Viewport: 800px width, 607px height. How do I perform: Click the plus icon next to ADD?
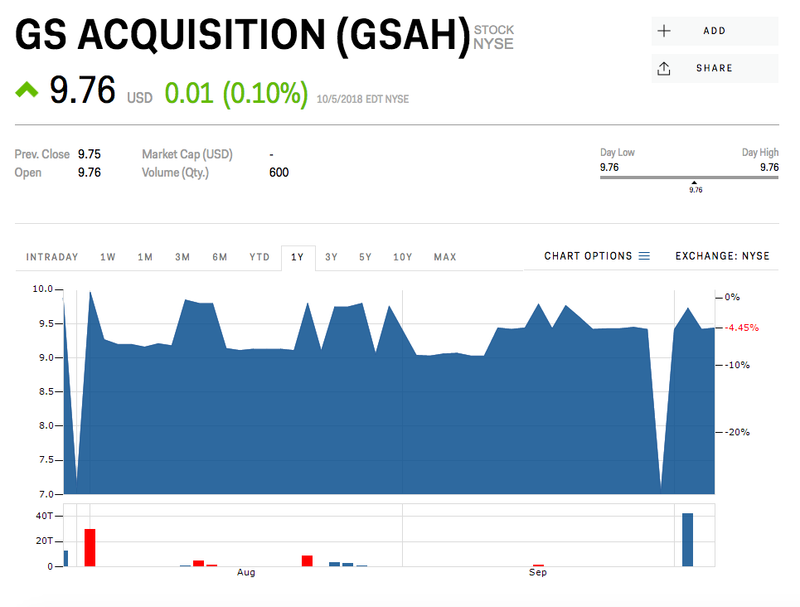coord(664,31)
